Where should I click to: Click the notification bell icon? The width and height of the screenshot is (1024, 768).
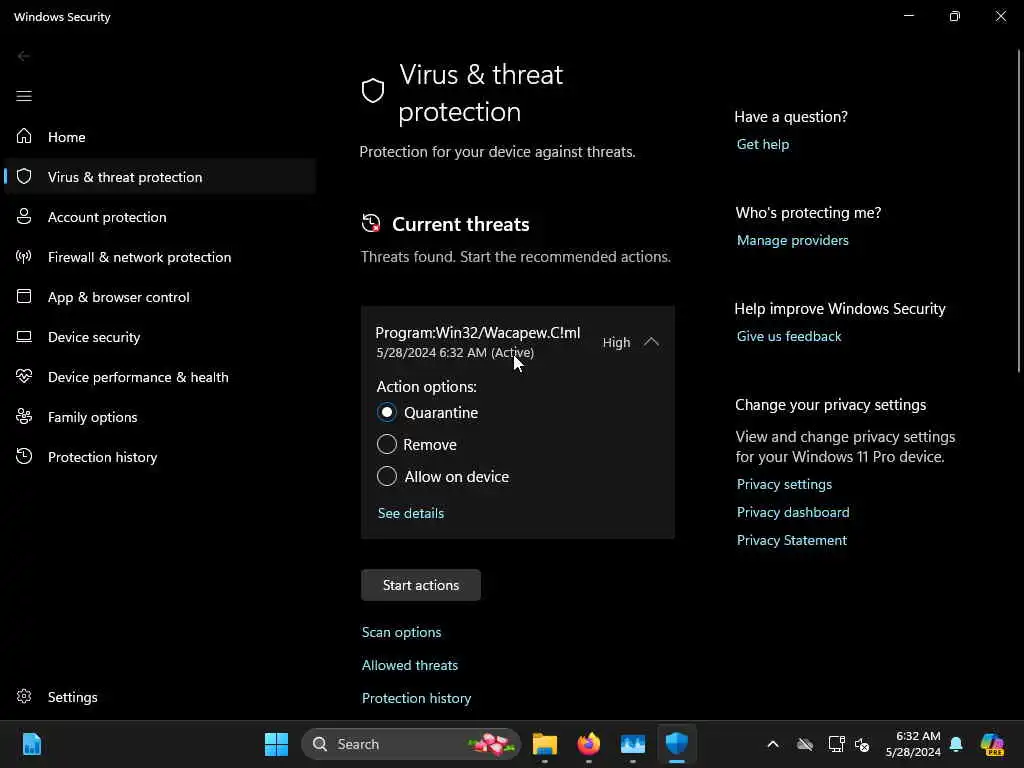pyautogui.click(x=956, y=744)
